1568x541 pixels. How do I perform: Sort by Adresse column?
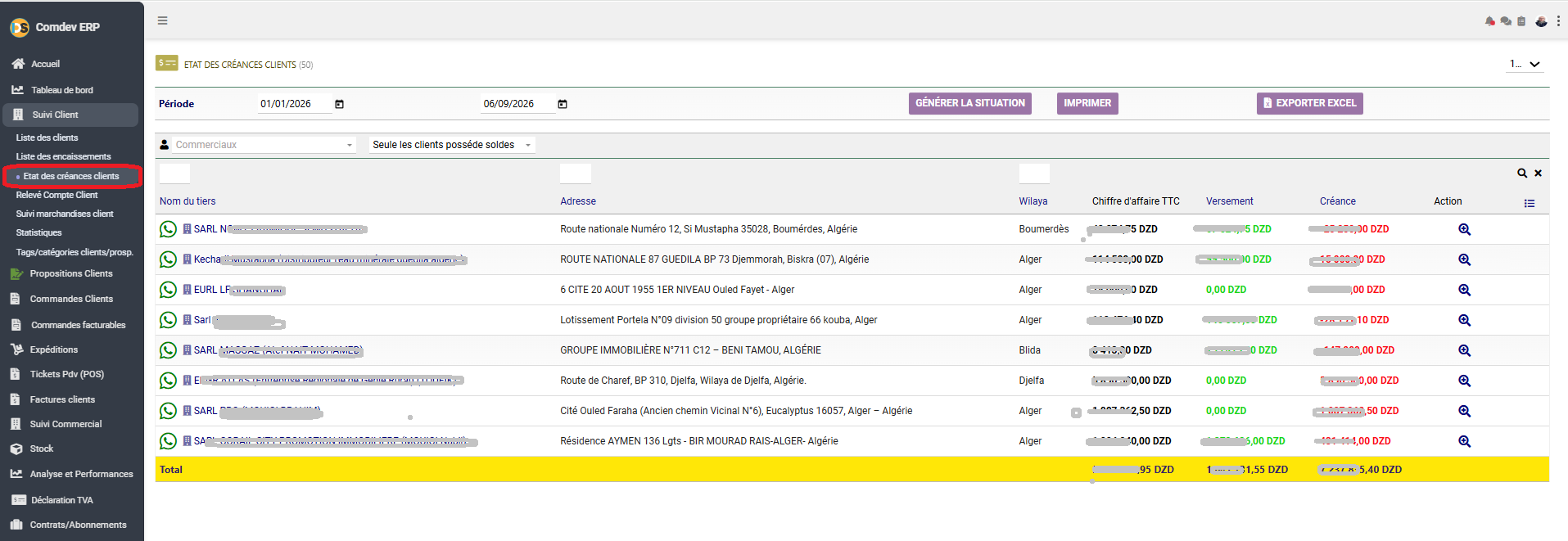click(578, 201)
